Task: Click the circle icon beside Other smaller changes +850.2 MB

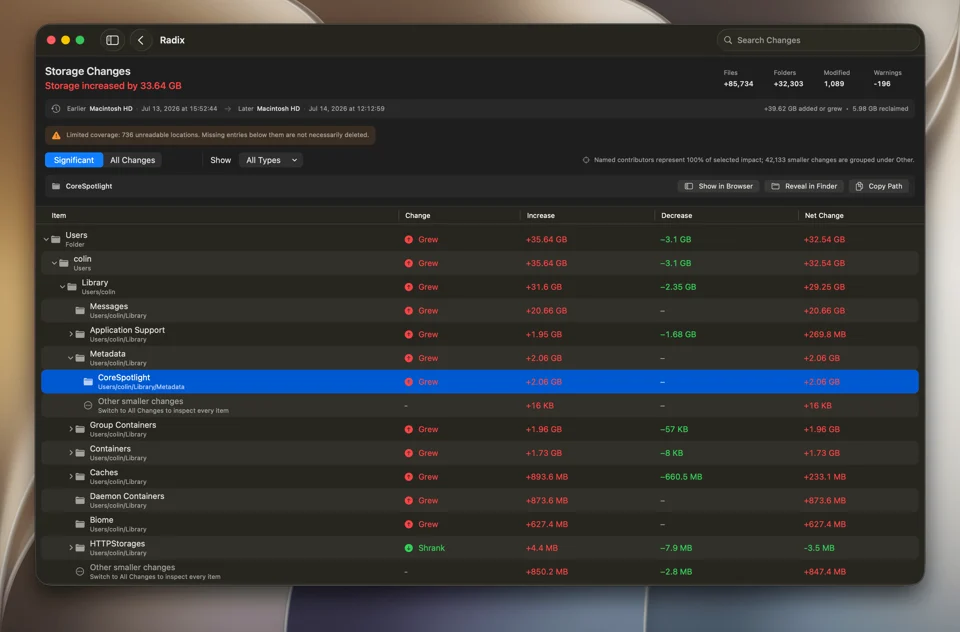Action: point(80,571)
